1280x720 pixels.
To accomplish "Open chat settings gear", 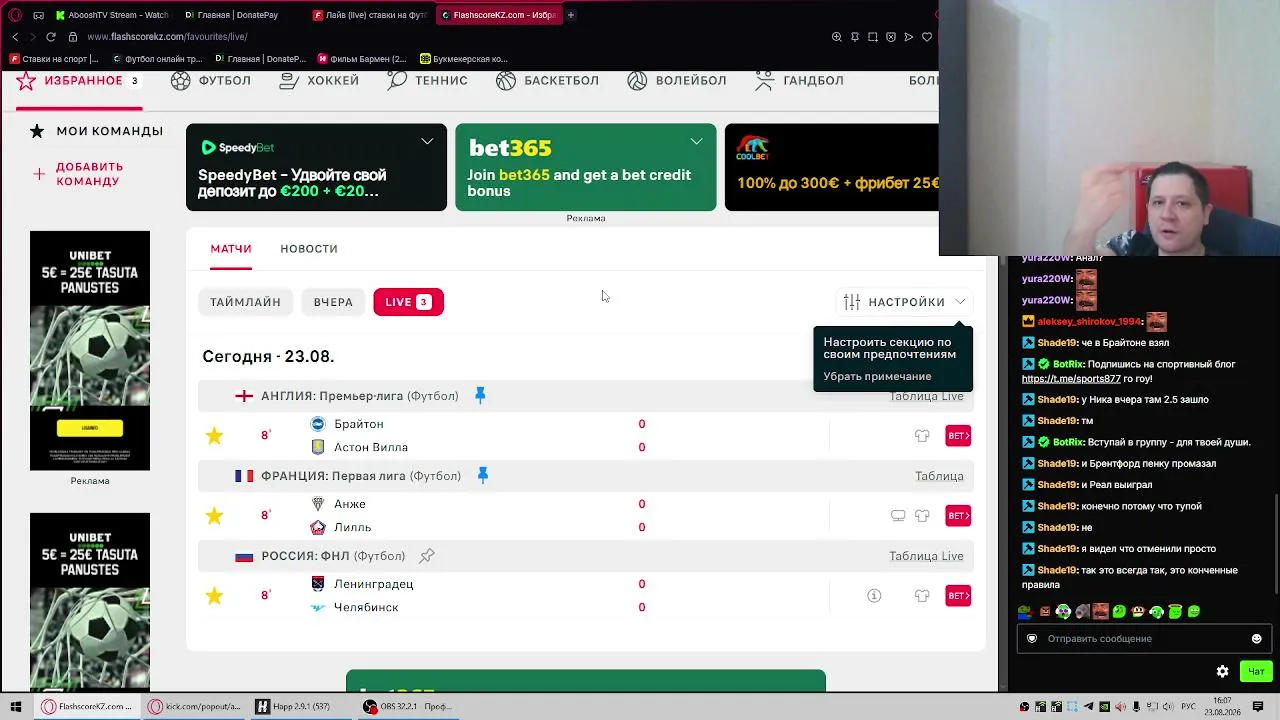I will click(1222, 671).
